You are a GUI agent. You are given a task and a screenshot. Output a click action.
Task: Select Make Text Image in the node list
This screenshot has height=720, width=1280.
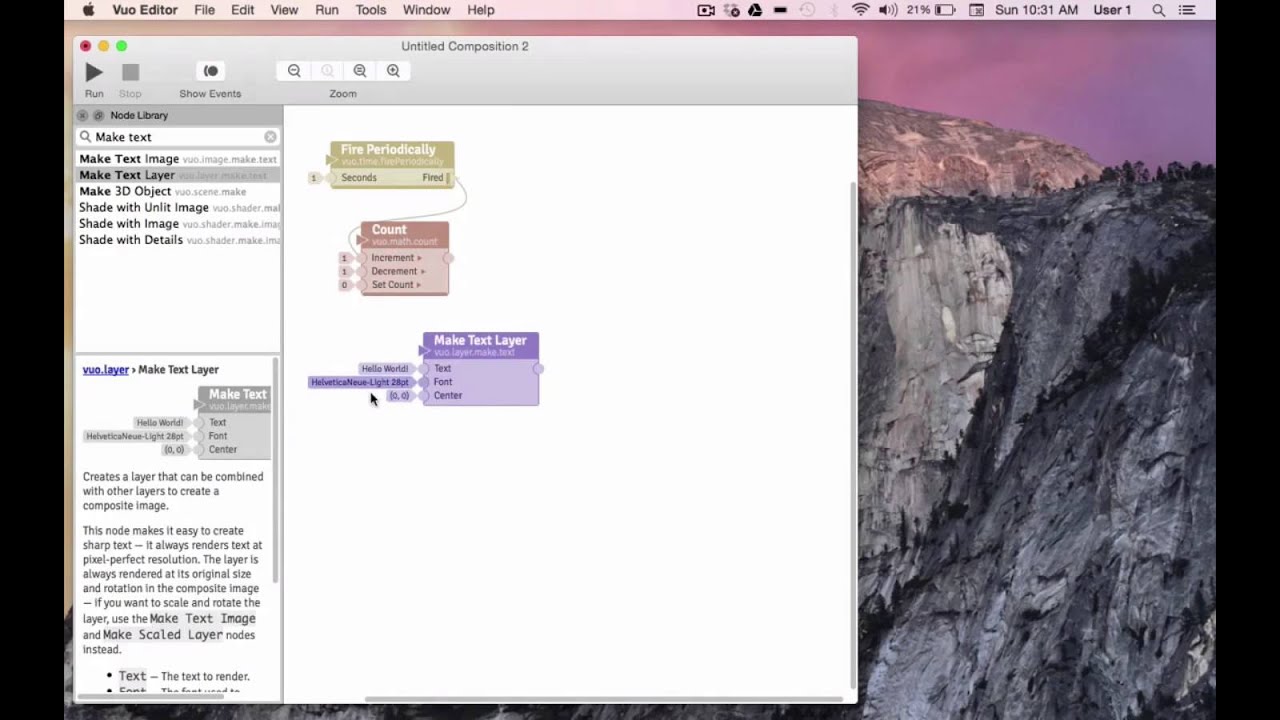(x=178, y=159)
